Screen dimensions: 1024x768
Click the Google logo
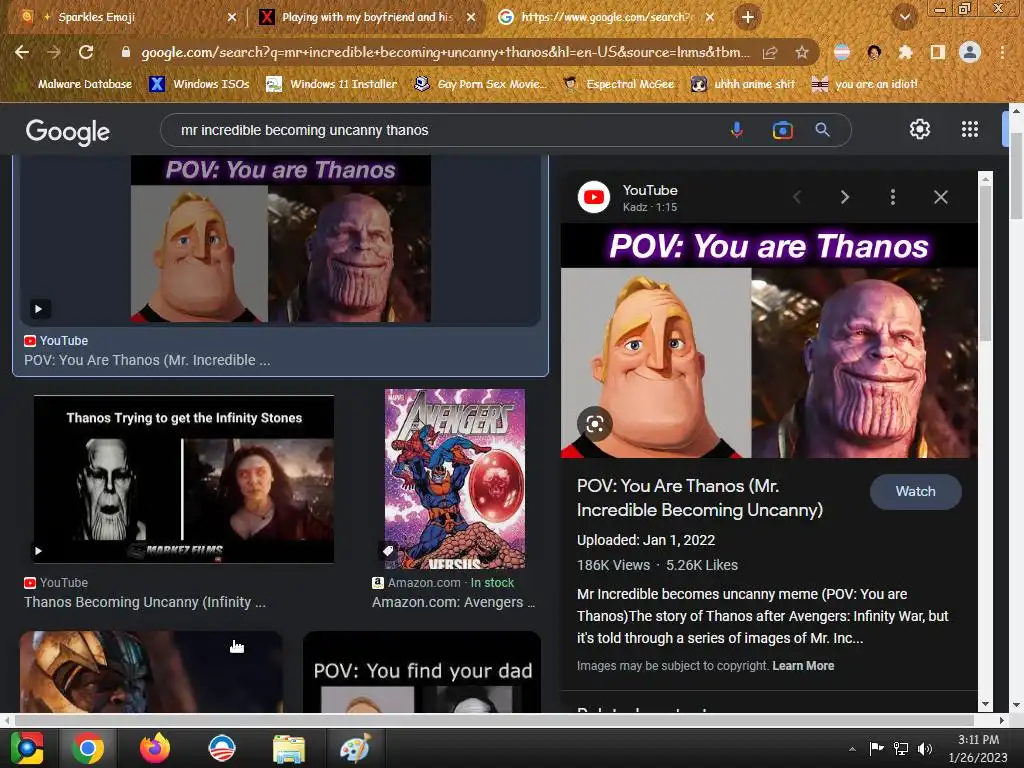(x=68, y=132)
